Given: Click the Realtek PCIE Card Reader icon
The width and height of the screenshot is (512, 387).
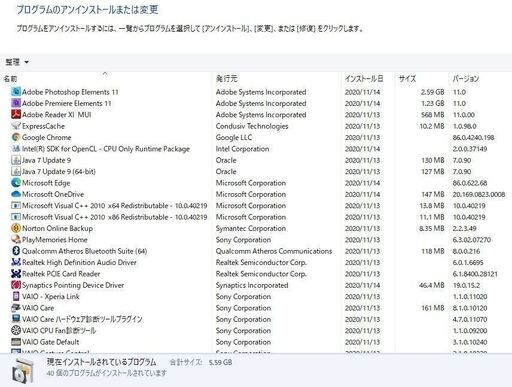Looking at the screenshot, I should tap(16, 274).
